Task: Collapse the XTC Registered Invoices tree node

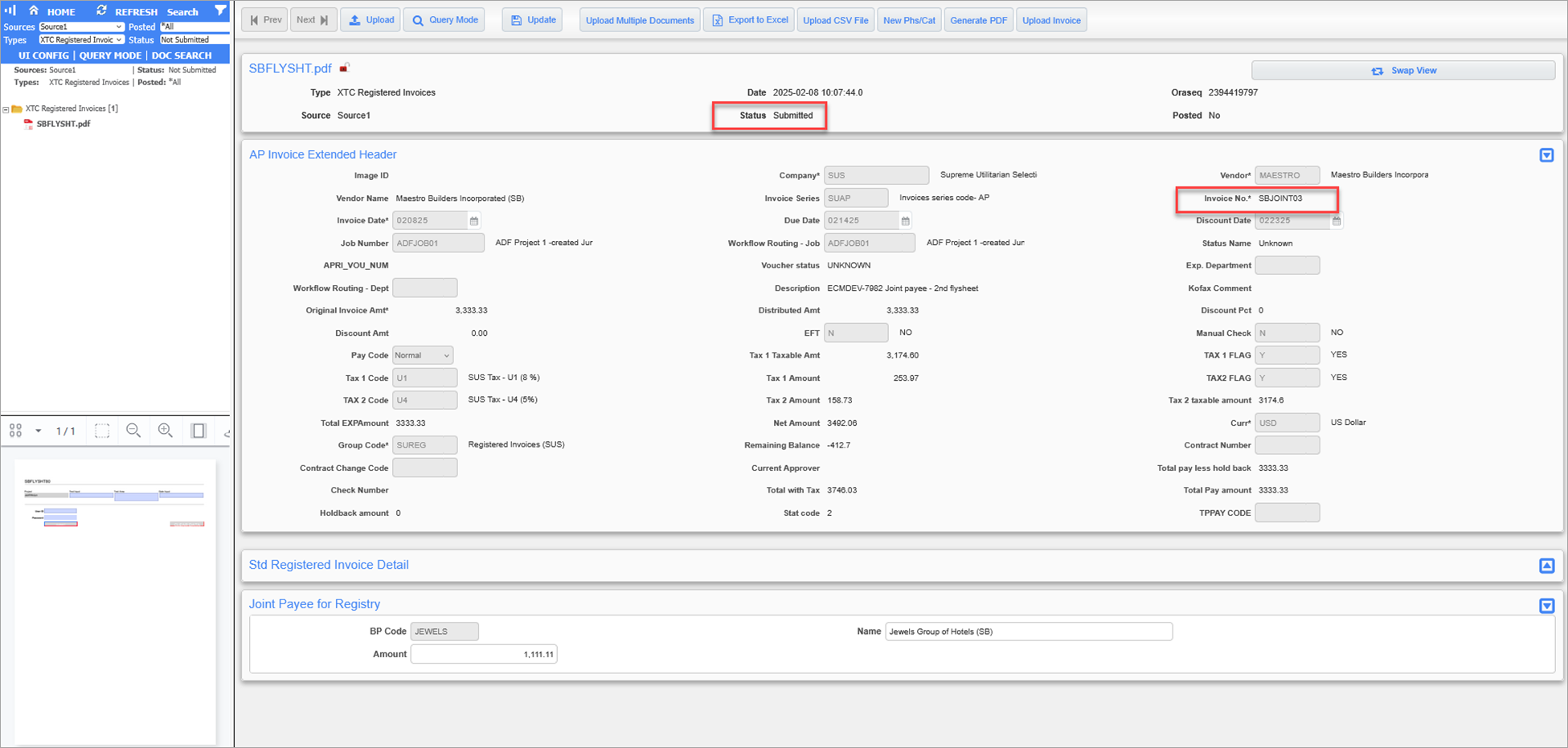Action: pos(6,109)
